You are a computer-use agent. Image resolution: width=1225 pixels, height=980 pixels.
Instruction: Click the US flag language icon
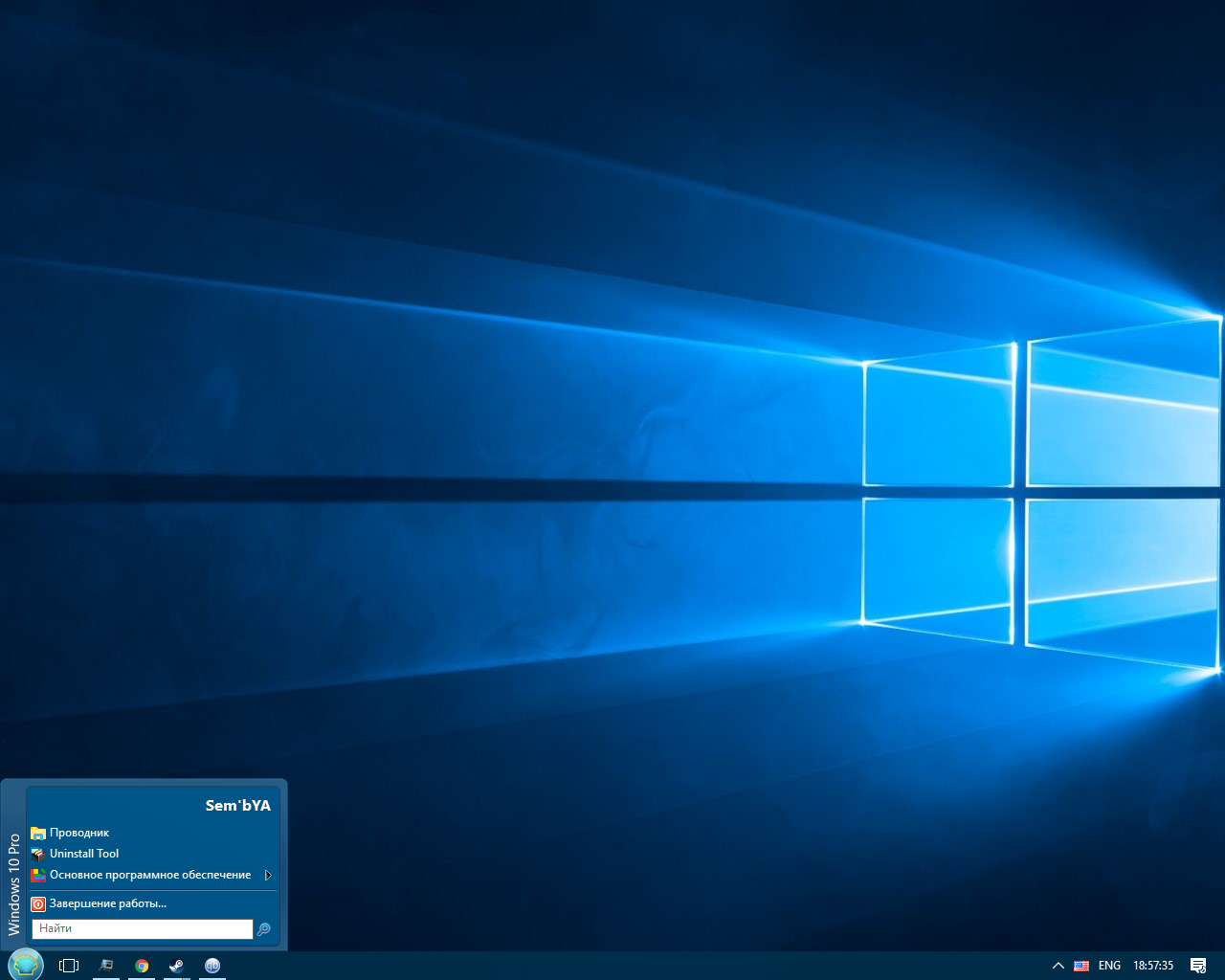1081,966
